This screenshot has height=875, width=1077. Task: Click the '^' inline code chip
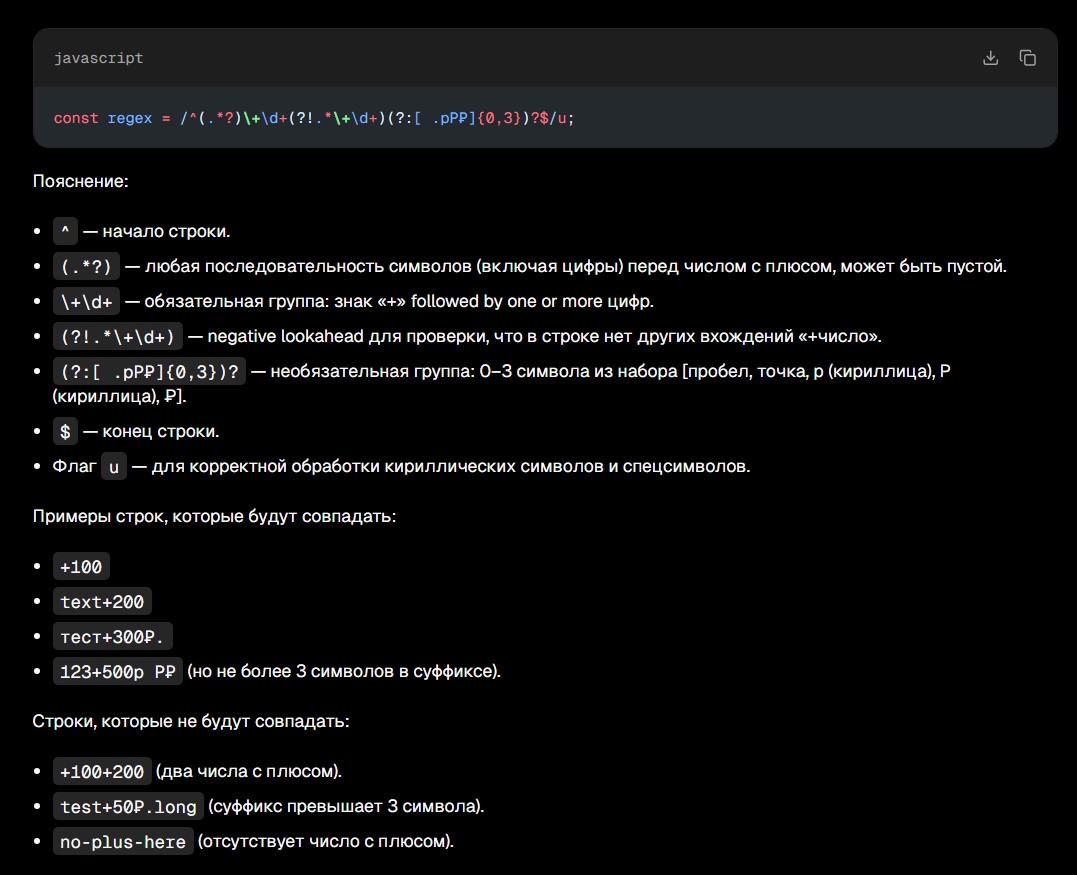coord(65,231)
